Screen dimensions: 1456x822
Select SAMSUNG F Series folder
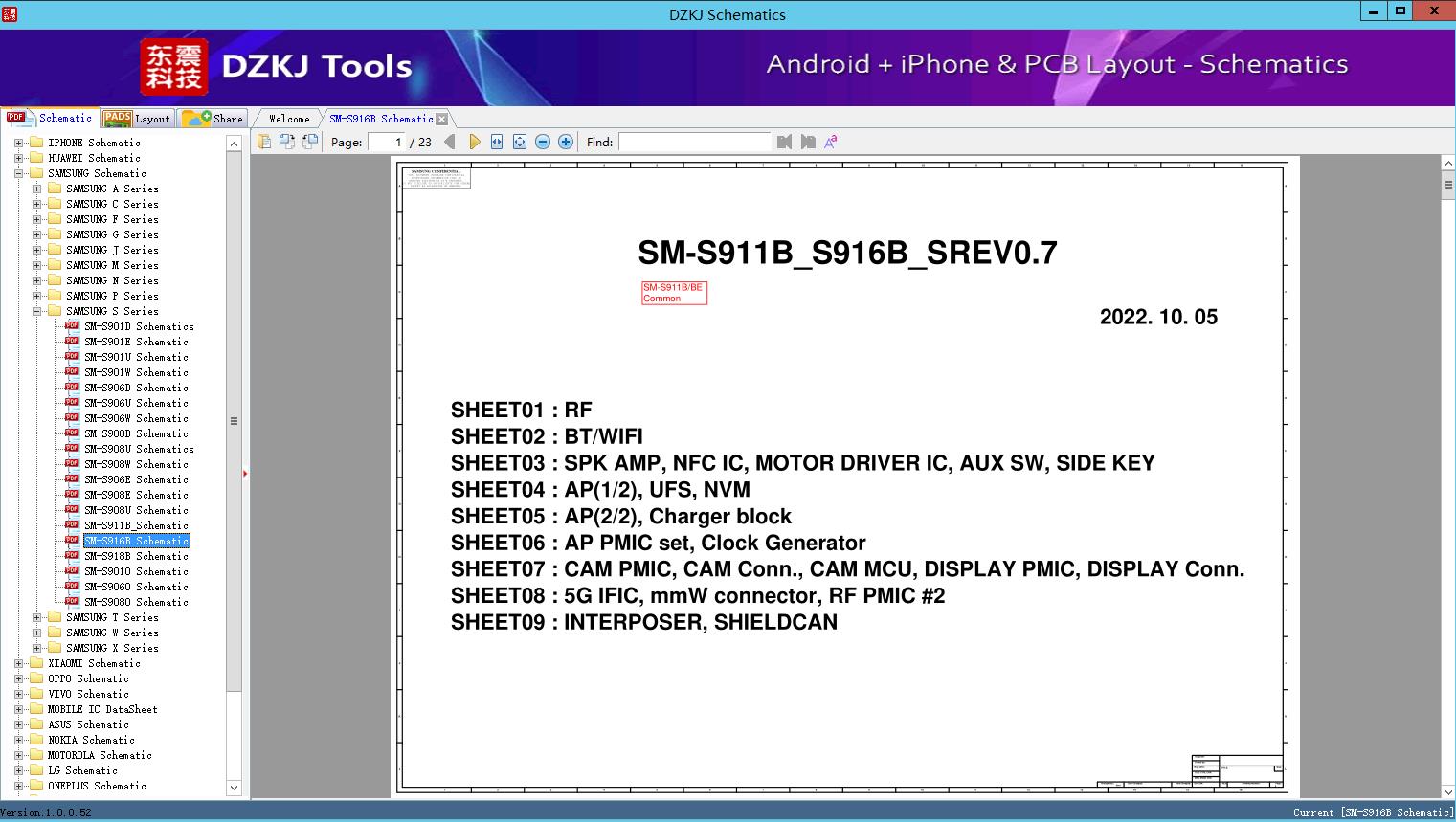(112, 219)
